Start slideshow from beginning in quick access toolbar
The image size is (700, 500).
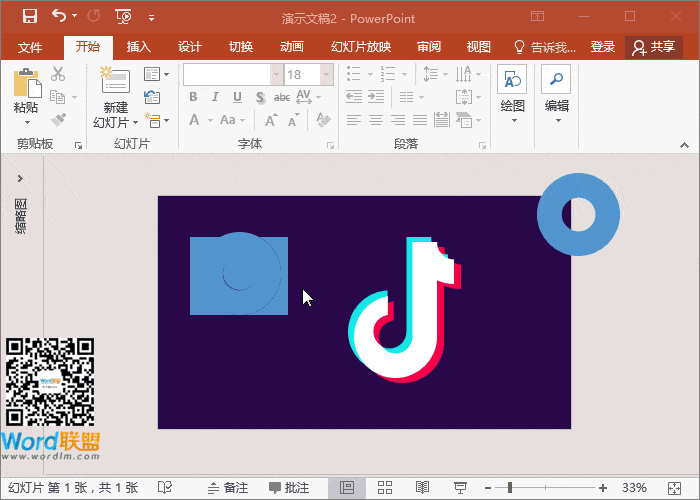[124, 17]
